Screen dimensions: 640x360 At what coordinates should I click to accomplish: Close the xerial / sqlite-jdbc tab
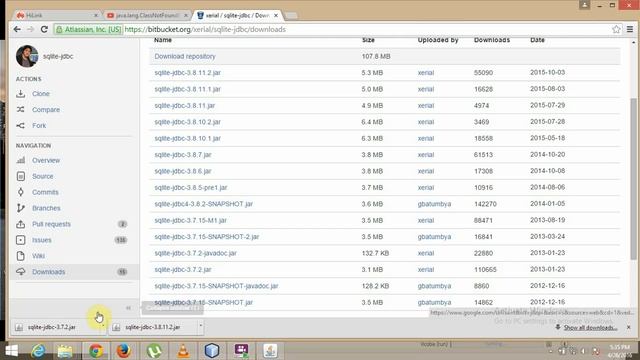click(276, 15)
